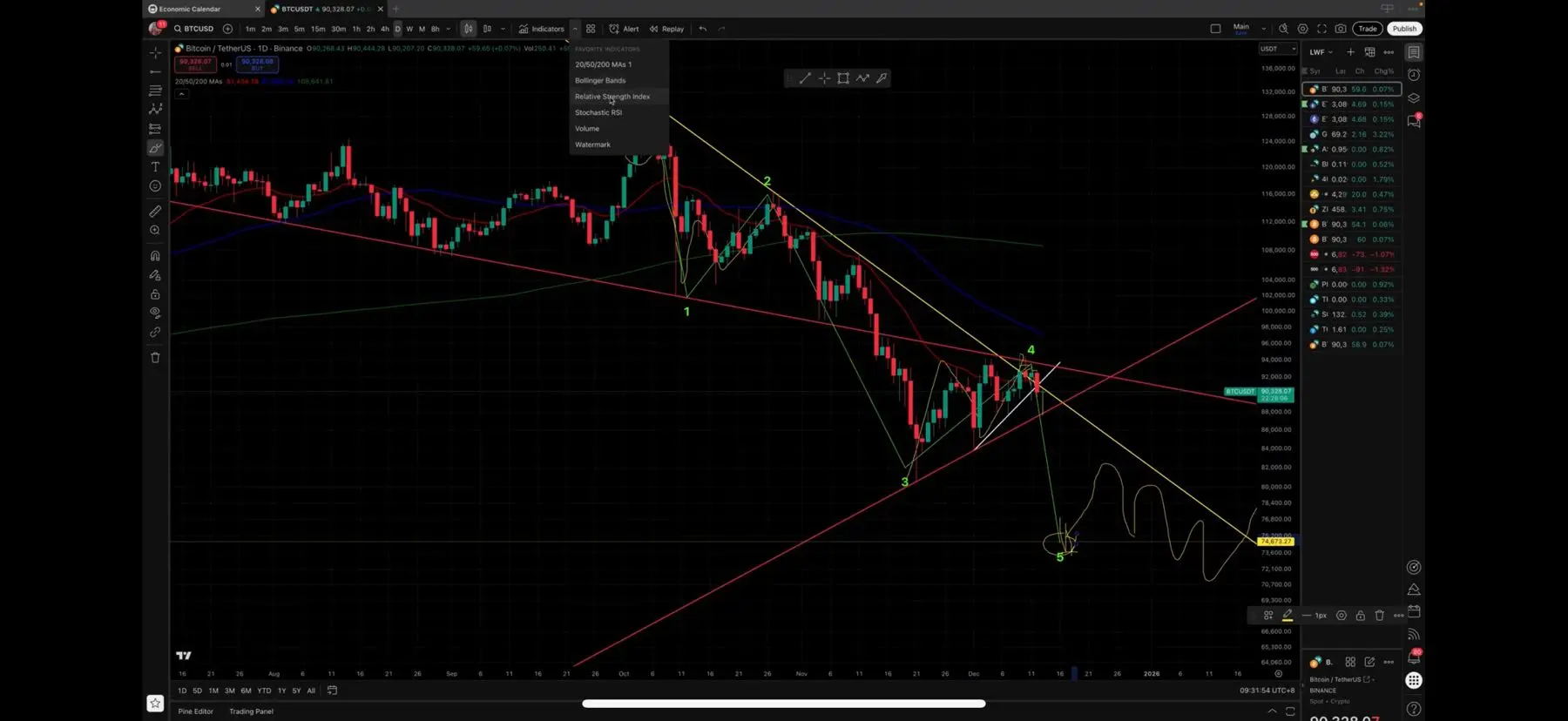
Task: Toggle the drawing toolbar favorites star
Action: [x=155, y=703]
